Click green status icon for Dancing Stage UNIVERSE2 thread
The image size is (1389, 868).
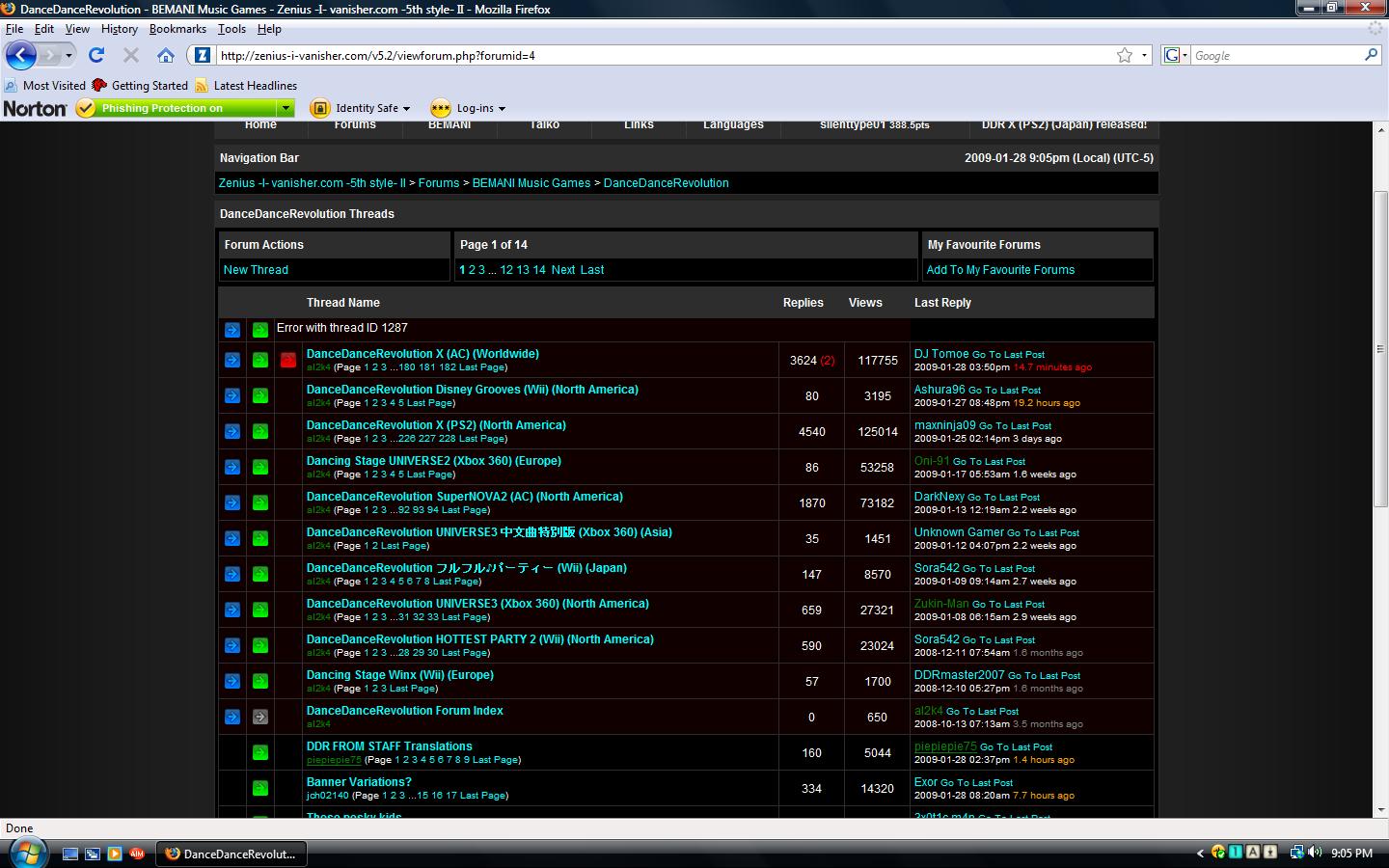(260, 467)
